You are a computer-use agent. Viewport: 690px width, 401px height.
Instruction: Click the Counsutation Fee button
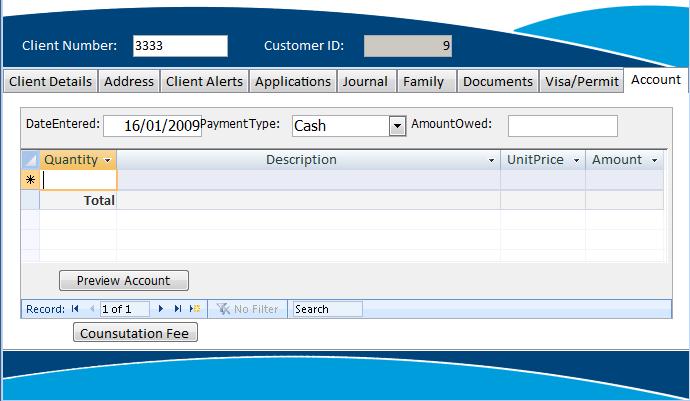tap(135, 333)
